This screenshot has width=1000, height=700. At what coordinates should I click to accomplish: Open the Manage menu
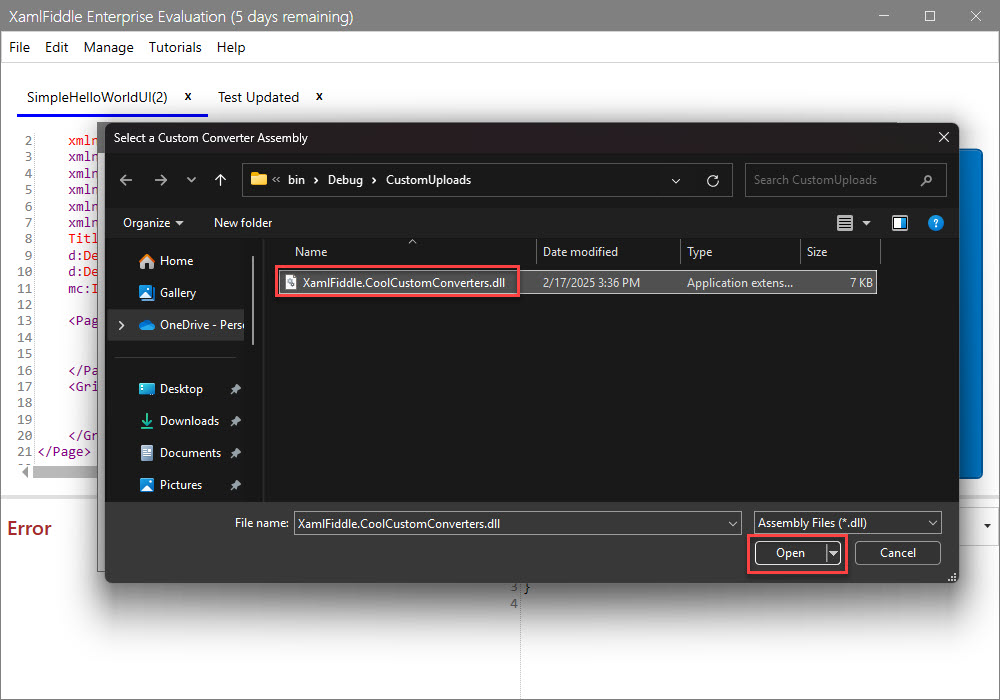point(108,47)
